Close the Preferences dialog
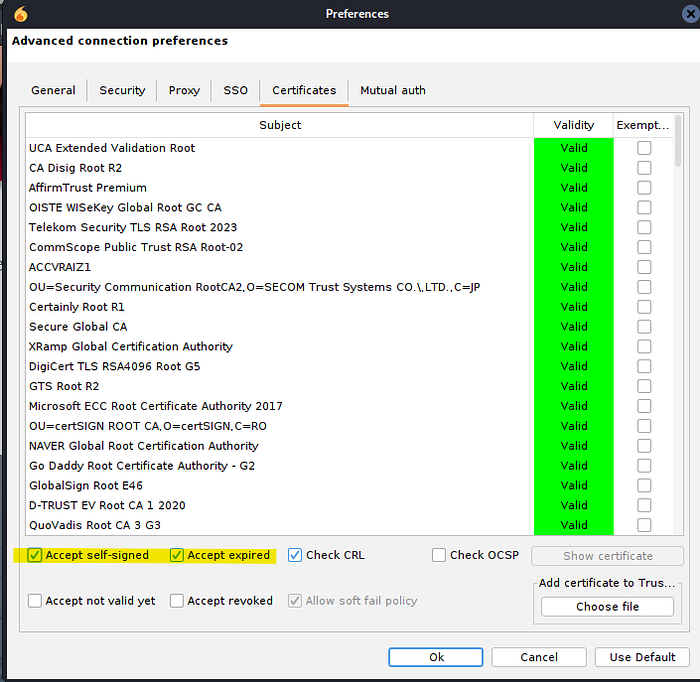Screen dimensions: 700x682 (690, 14)
